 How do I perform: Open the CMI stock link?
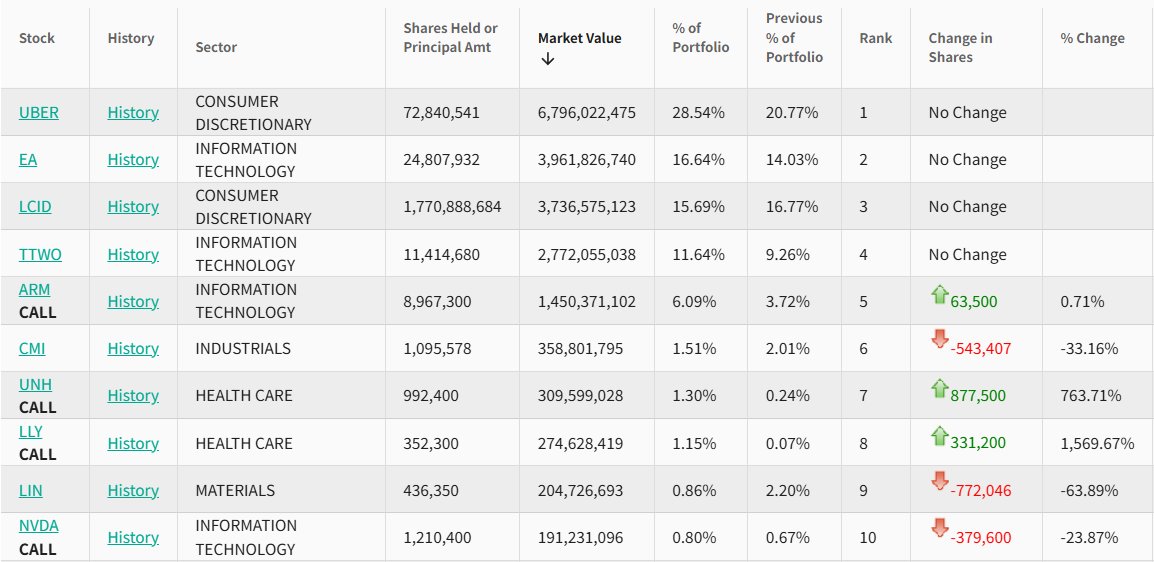(32, 348)
